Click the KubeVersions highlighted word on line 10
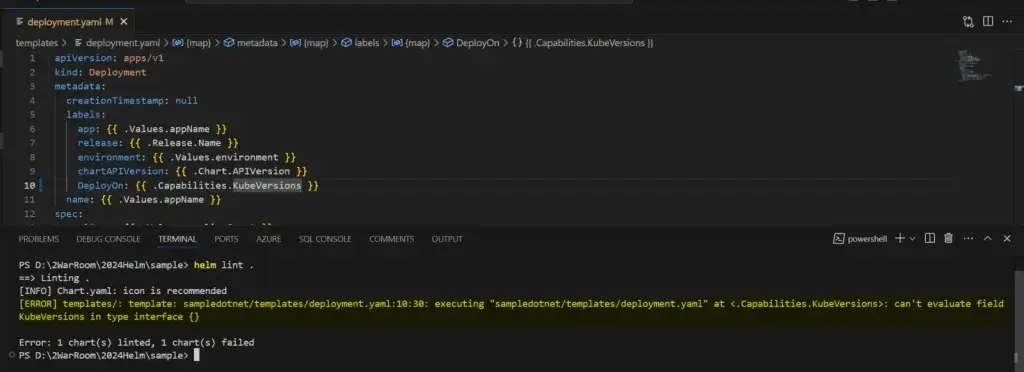This screenshot has width=1024, height=372. (x=267, y=186)
